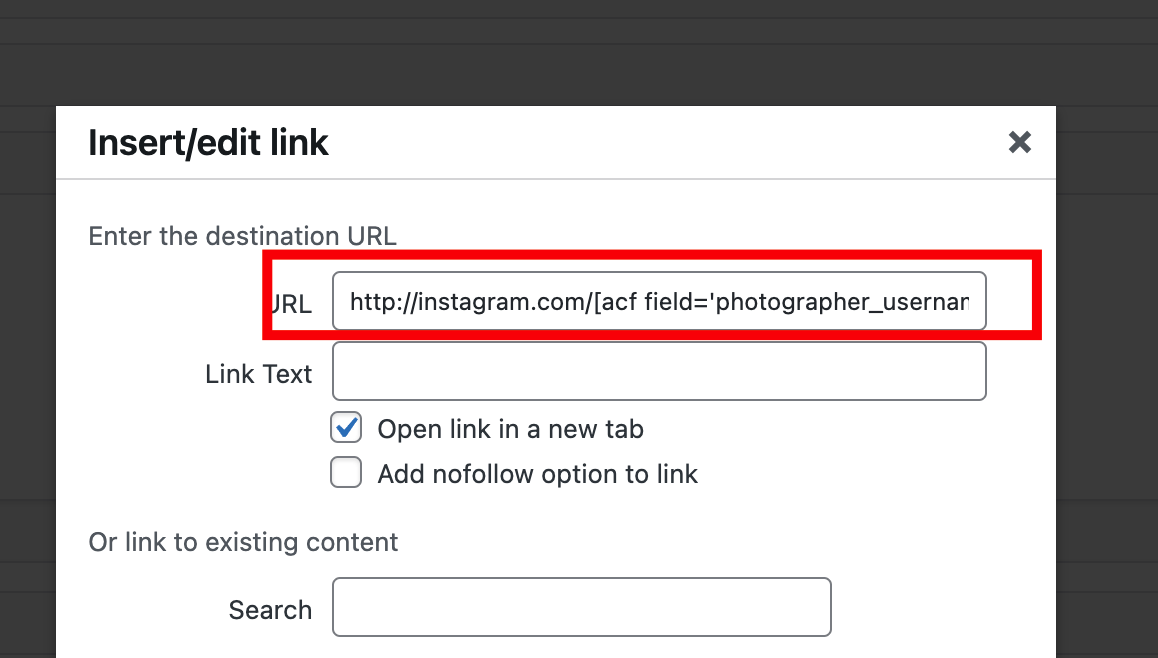Close the Insert/edit link dialog
This screenshot has height=658, width=1158.
click(x=1019, y=142)
